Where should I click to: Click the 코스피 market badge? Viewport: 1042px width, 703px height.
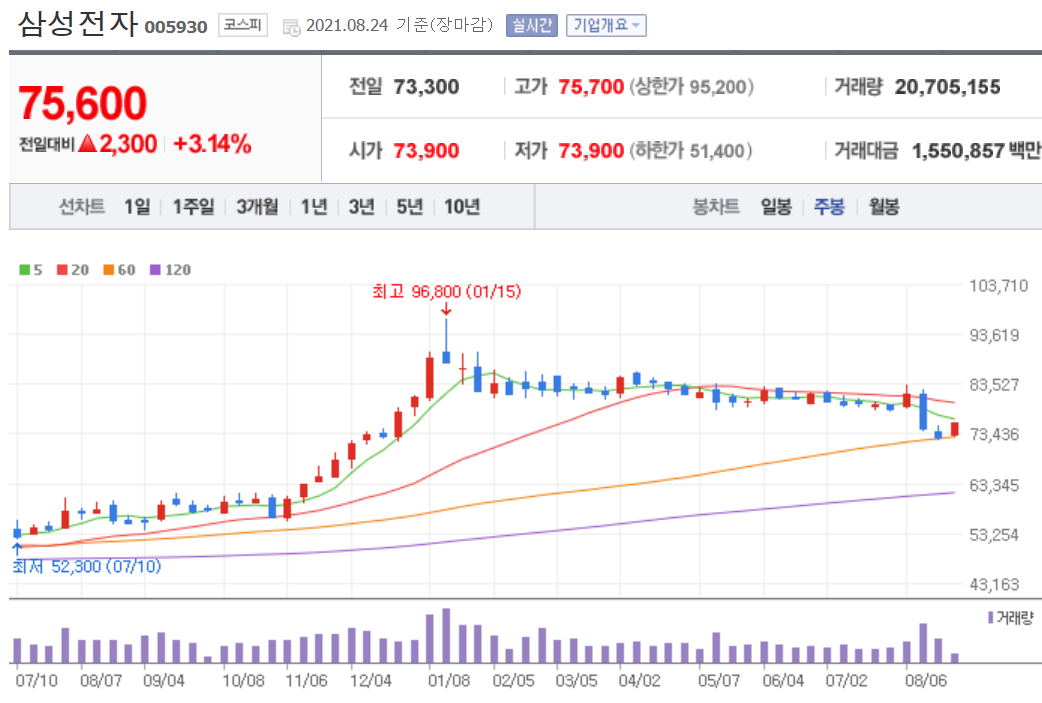(243, 25)
